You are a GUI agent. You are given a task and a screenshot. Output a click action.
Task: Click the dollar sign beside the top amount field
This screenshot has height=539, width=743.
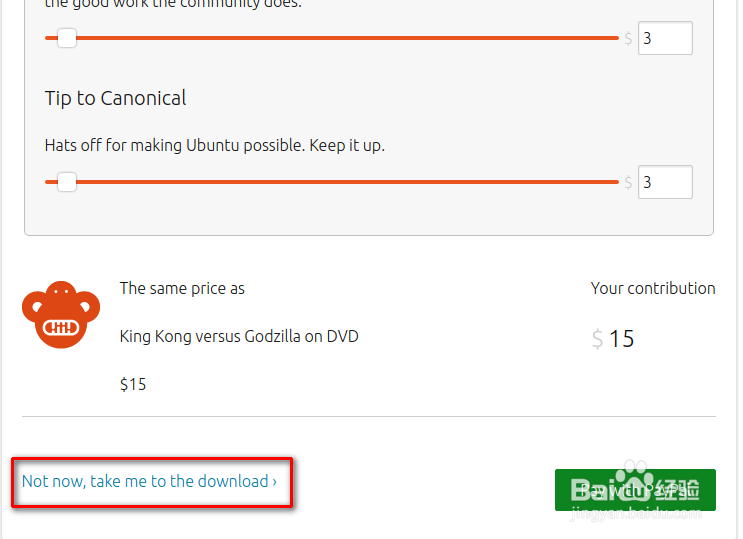click(x=628, y=38)
